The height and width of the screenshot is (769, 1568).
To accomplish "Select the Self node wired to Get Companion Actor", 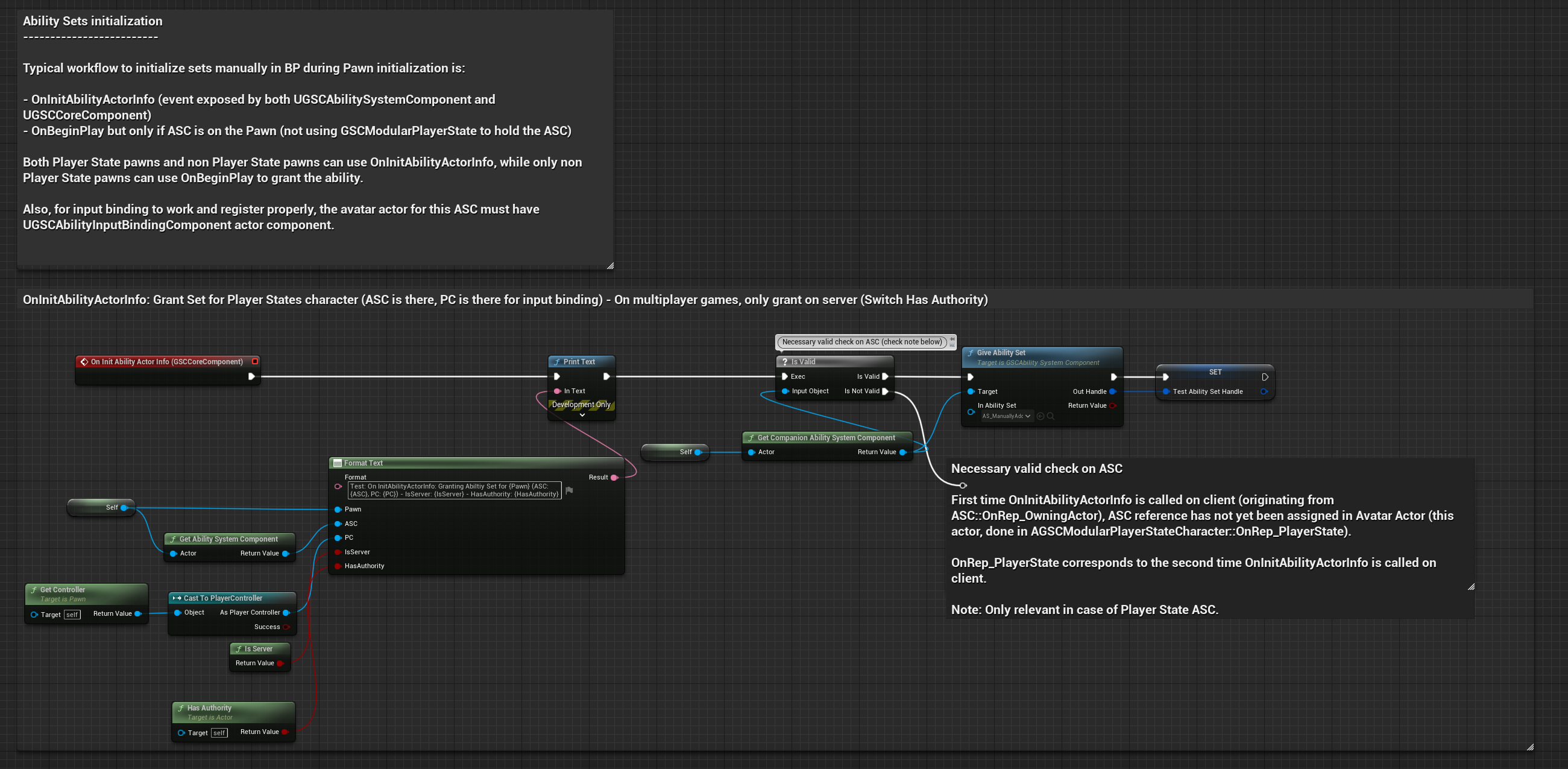I will coord(675,452).
